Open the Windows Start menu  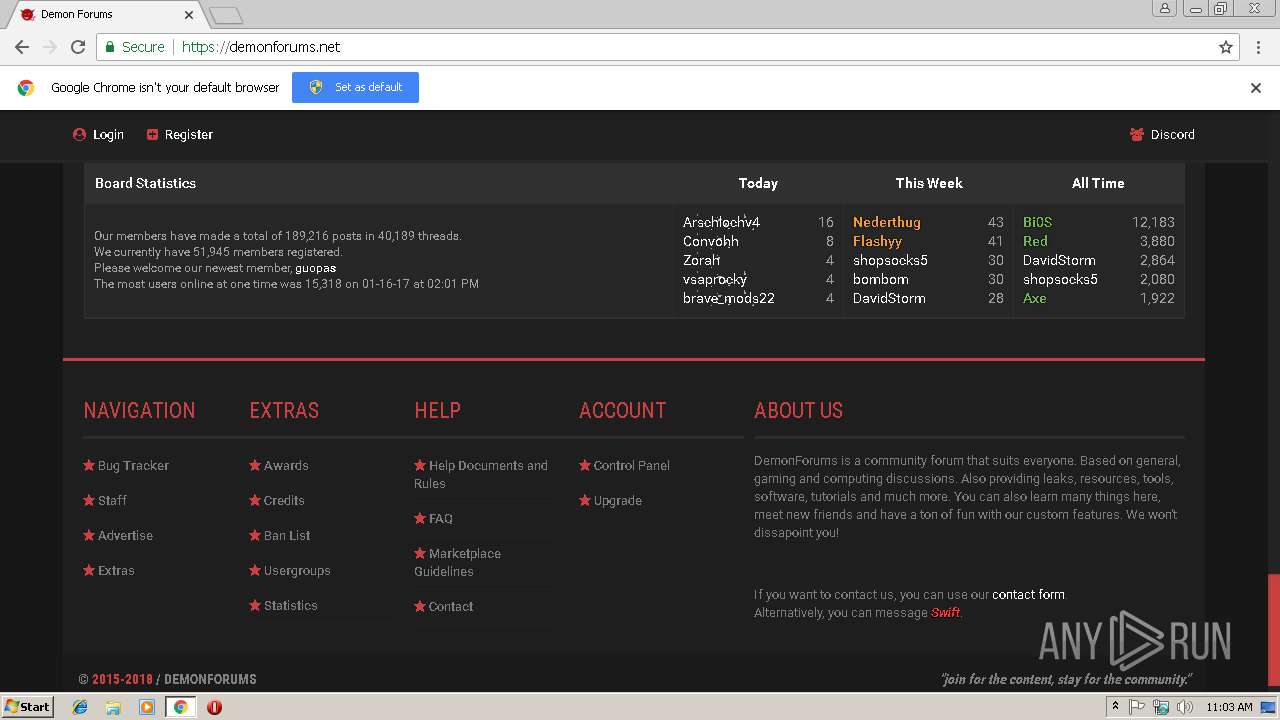[28, 706]
